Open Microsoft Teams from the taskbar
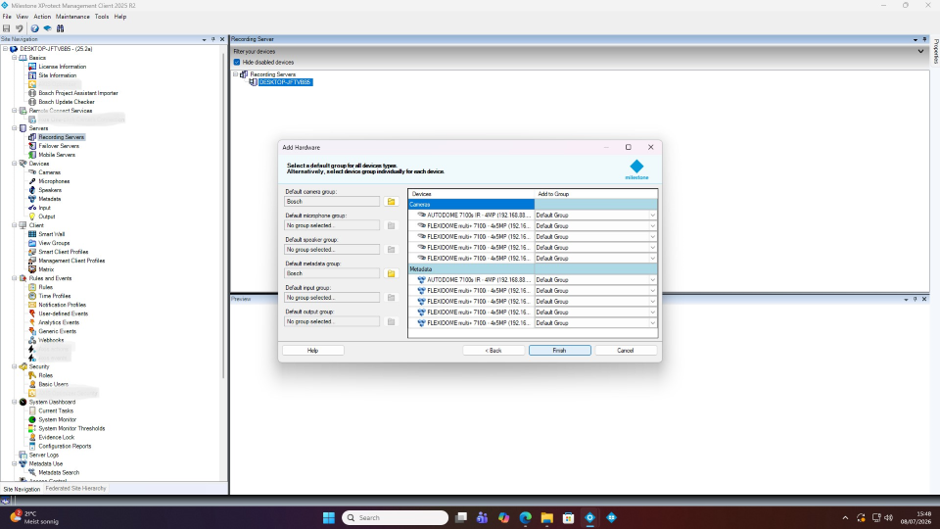940x529 pixels. coord(482,518)
